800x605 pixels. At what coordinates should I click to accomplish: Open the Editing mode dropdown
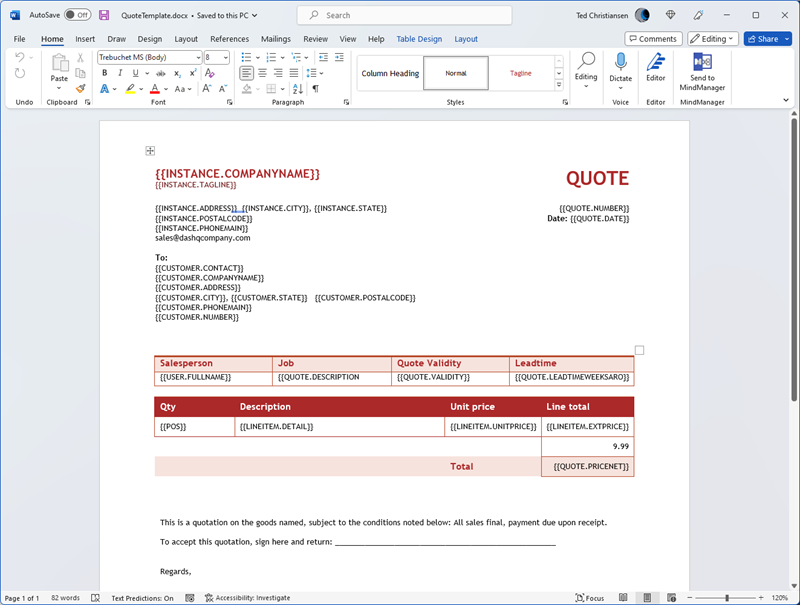pyautogui.click(x=713, y=39)
